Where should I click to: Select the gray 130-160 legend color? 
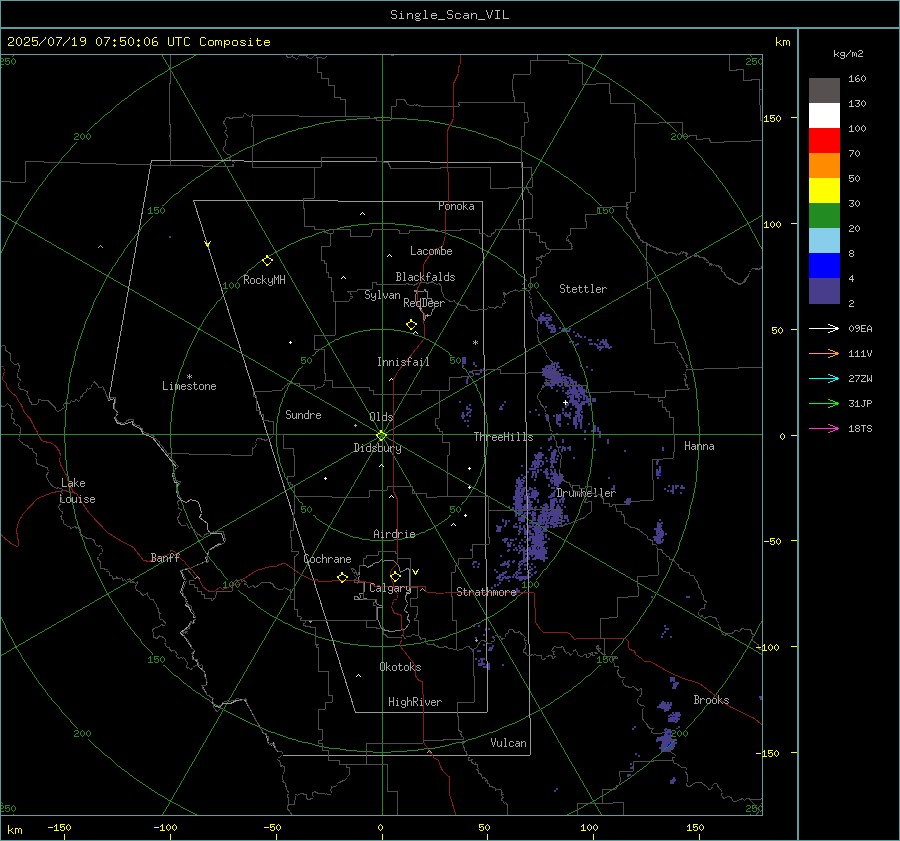824,91
